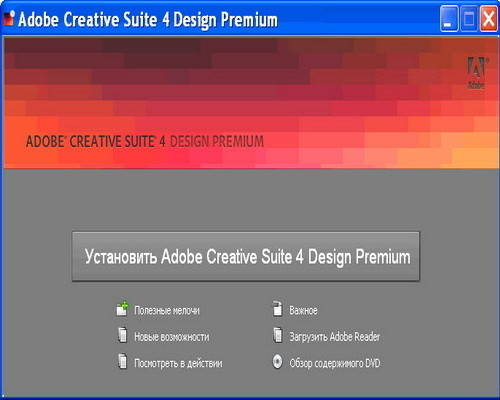Install Adobe Creative Suite 4 Design Premium
Viewport: 500px width, 400px height.
coord(246,257)
